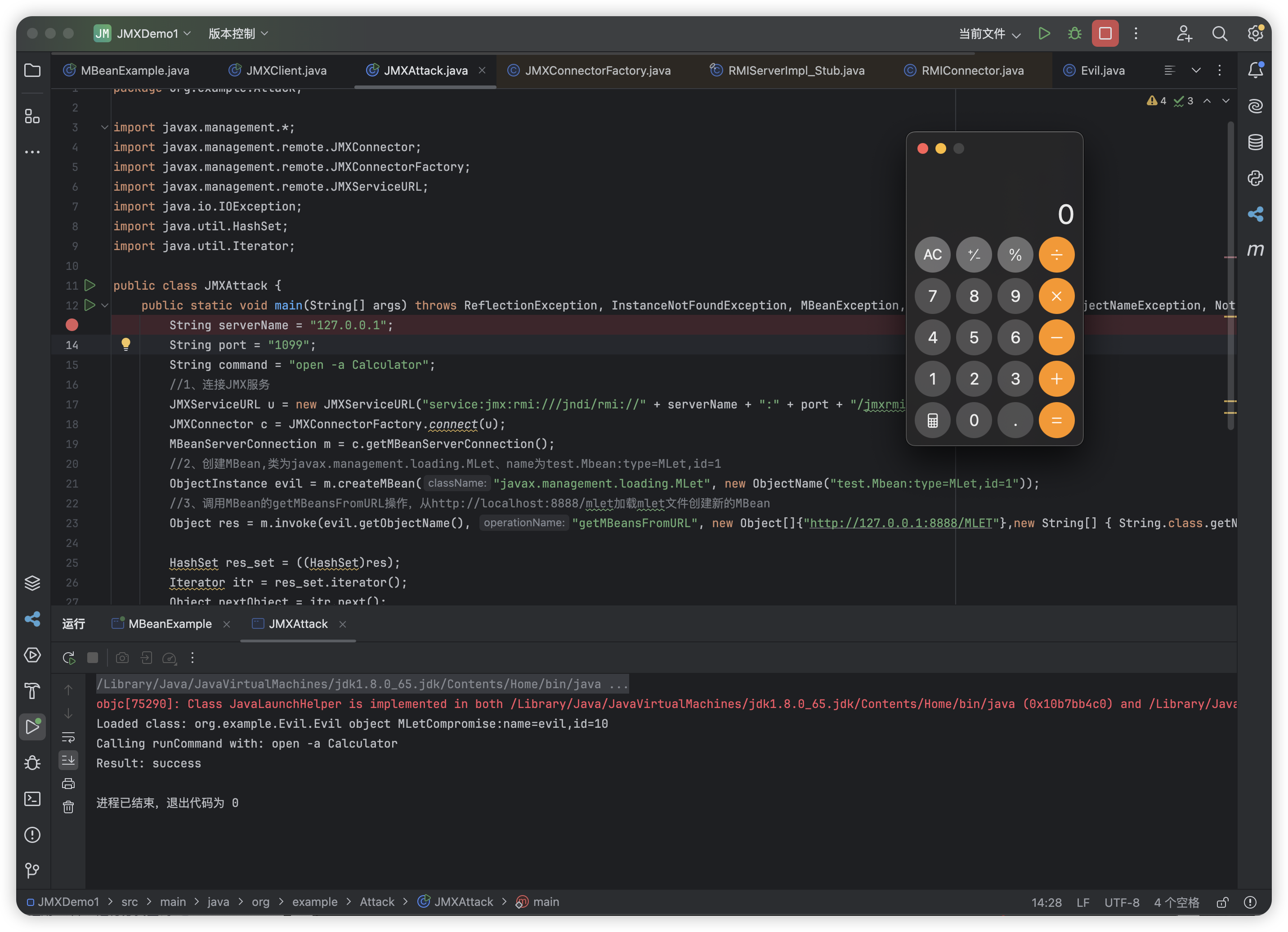
Task: Close the JMXAttack run tab
Action: coord(342,623)
